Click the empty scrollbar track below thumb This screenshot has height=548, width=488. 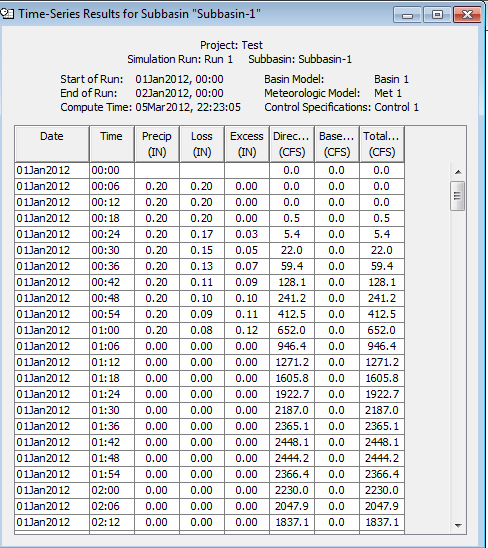pyautogui.click(x=458, y=363)
